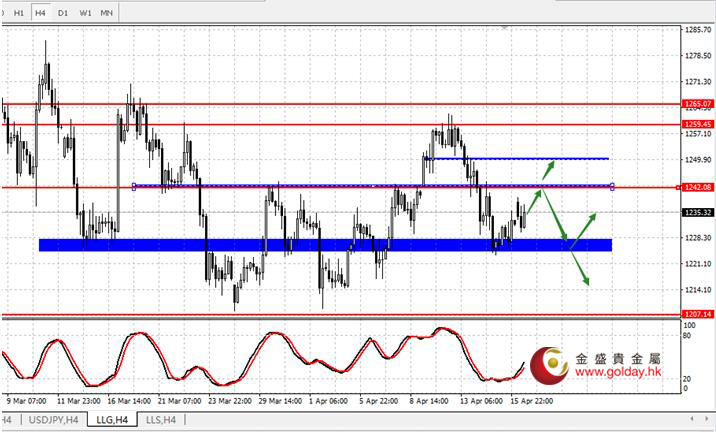
Task: Activate the LLG,H4 chart tab
Action: pos(111,420)
